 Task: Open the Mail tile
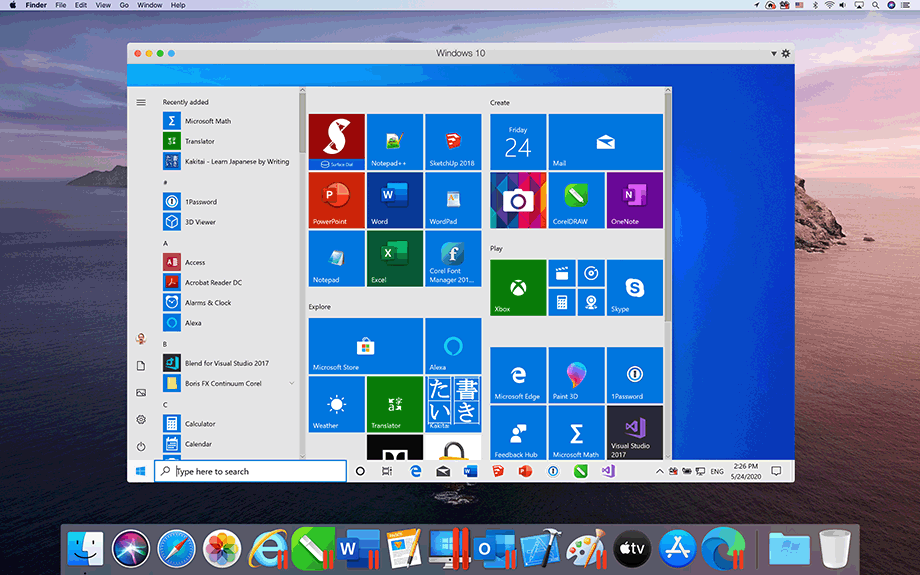(x=606, y=142)
